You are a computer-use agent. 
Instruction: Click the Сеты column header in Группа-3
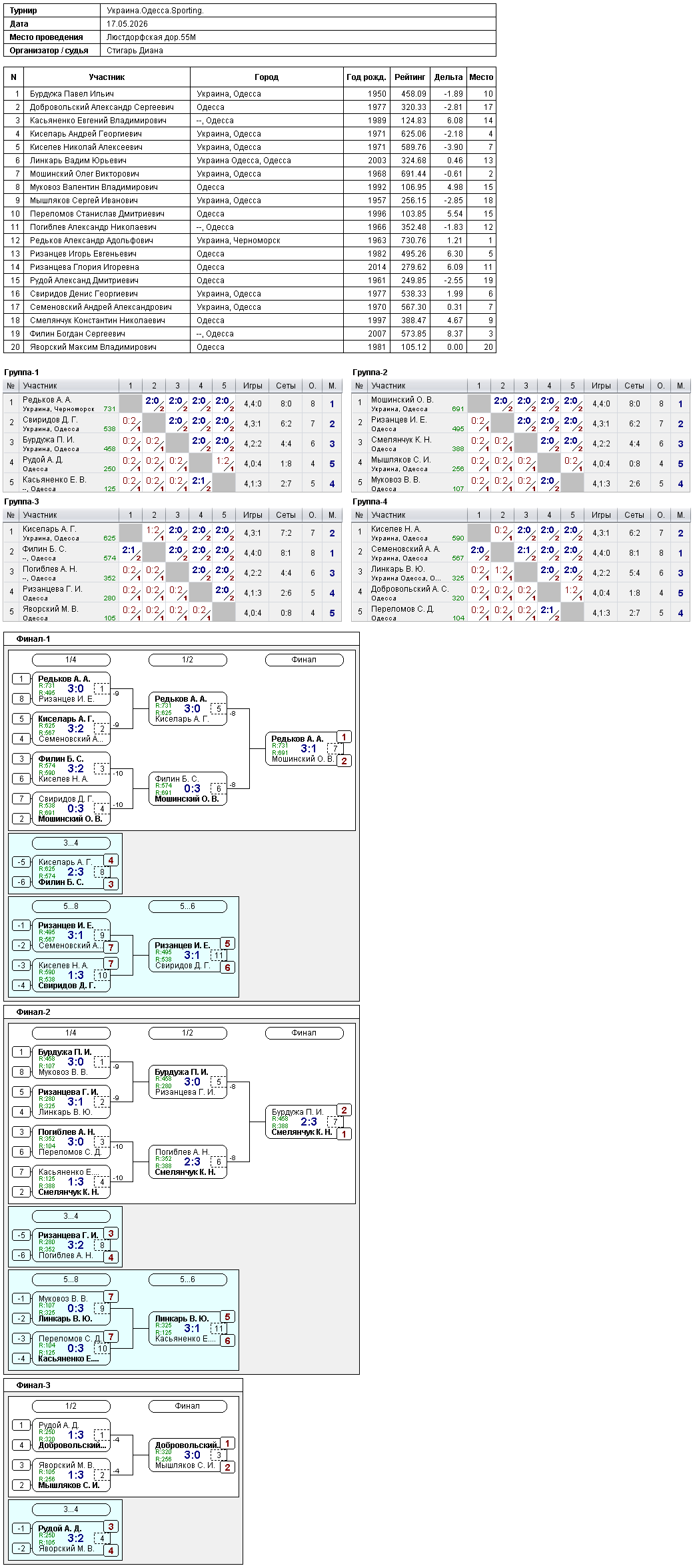click(286, 515)
